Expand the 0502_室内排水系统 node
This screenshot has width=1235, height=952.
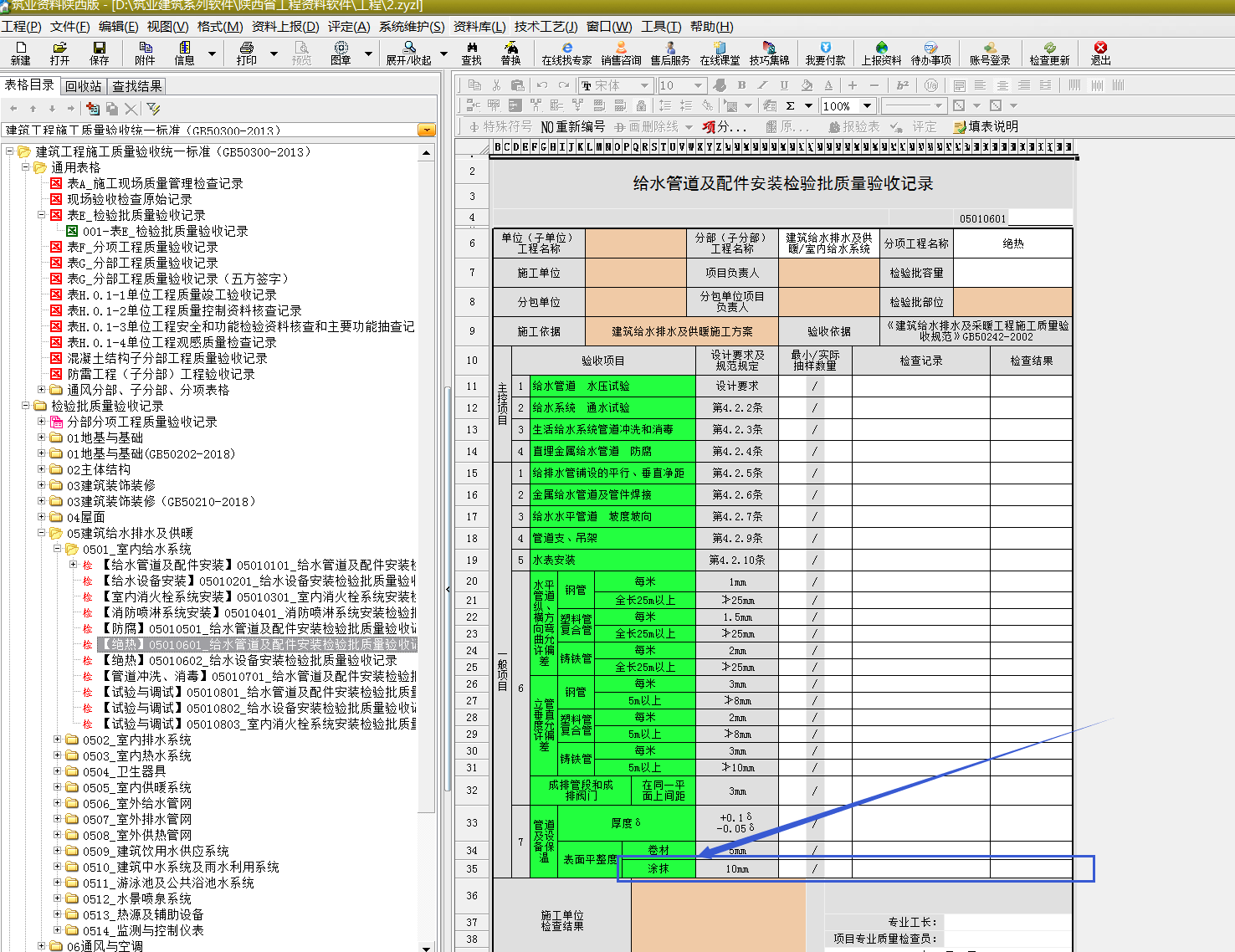pyautogui.click(x=58, y=740)
